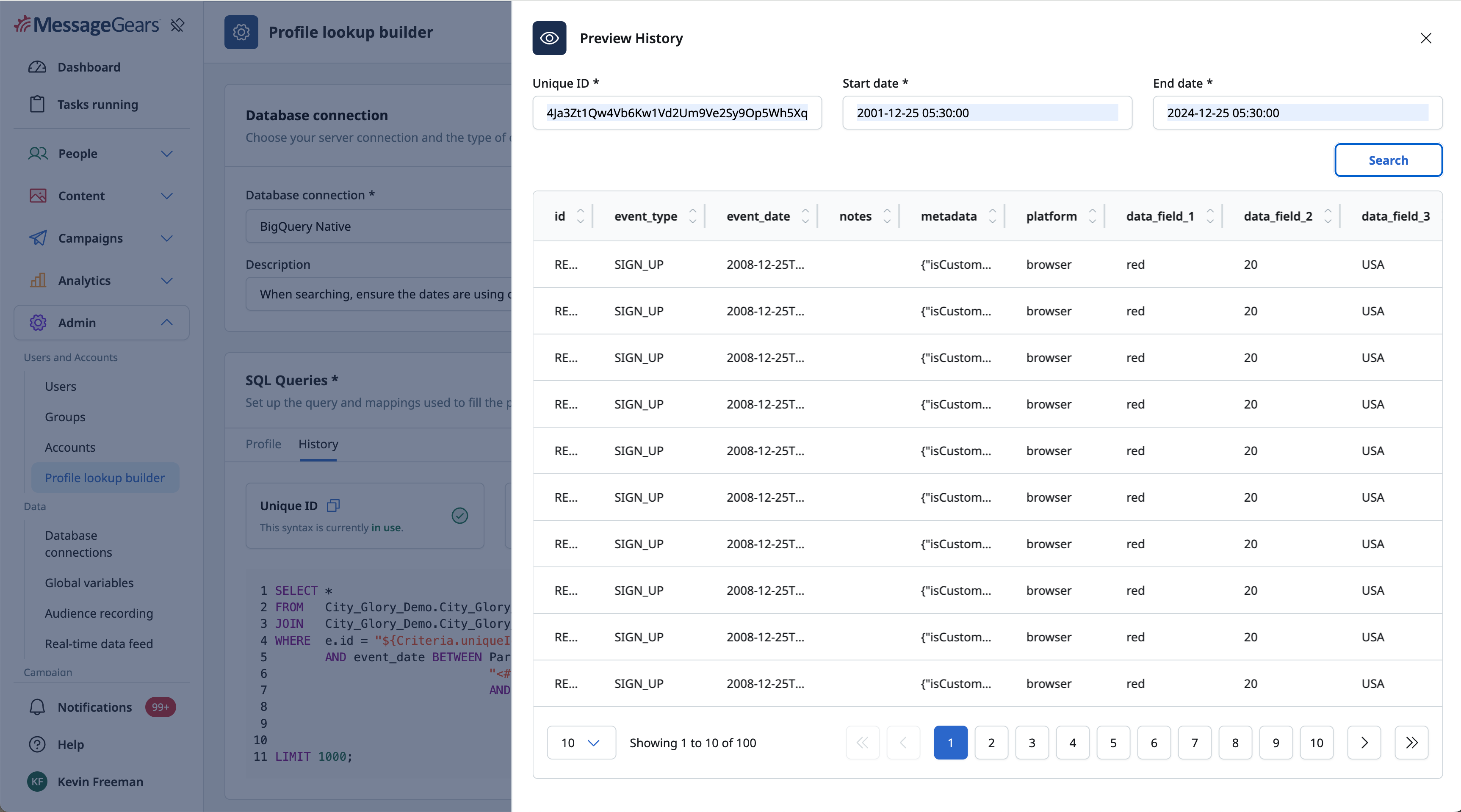Click the MessageGears logo
The image size is (1461, 812).
pos(87,25)
